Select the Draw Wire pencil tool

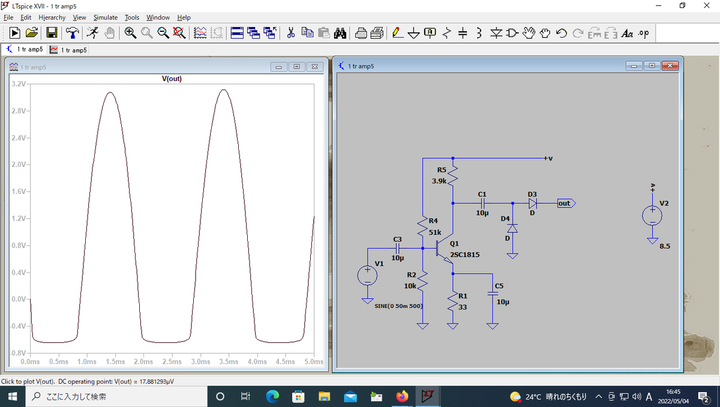pyautogui.click(x=397, y=33)
